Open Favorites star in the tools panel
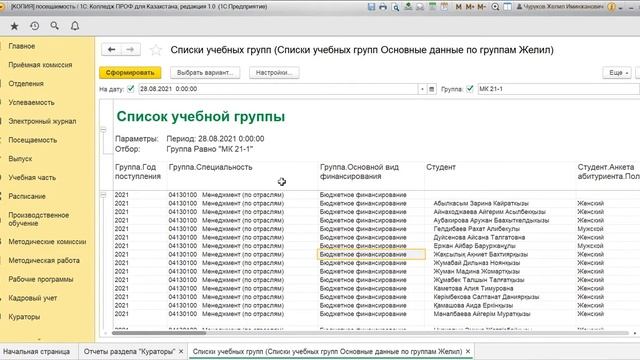Screen dimensions: 640x360 click(14, 26)
